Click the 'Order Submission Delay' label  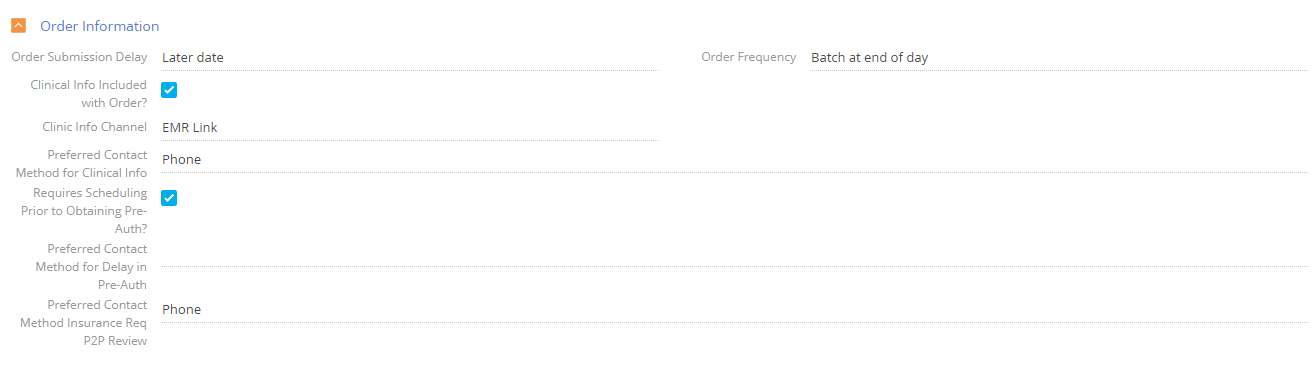(x=79, y=57)
